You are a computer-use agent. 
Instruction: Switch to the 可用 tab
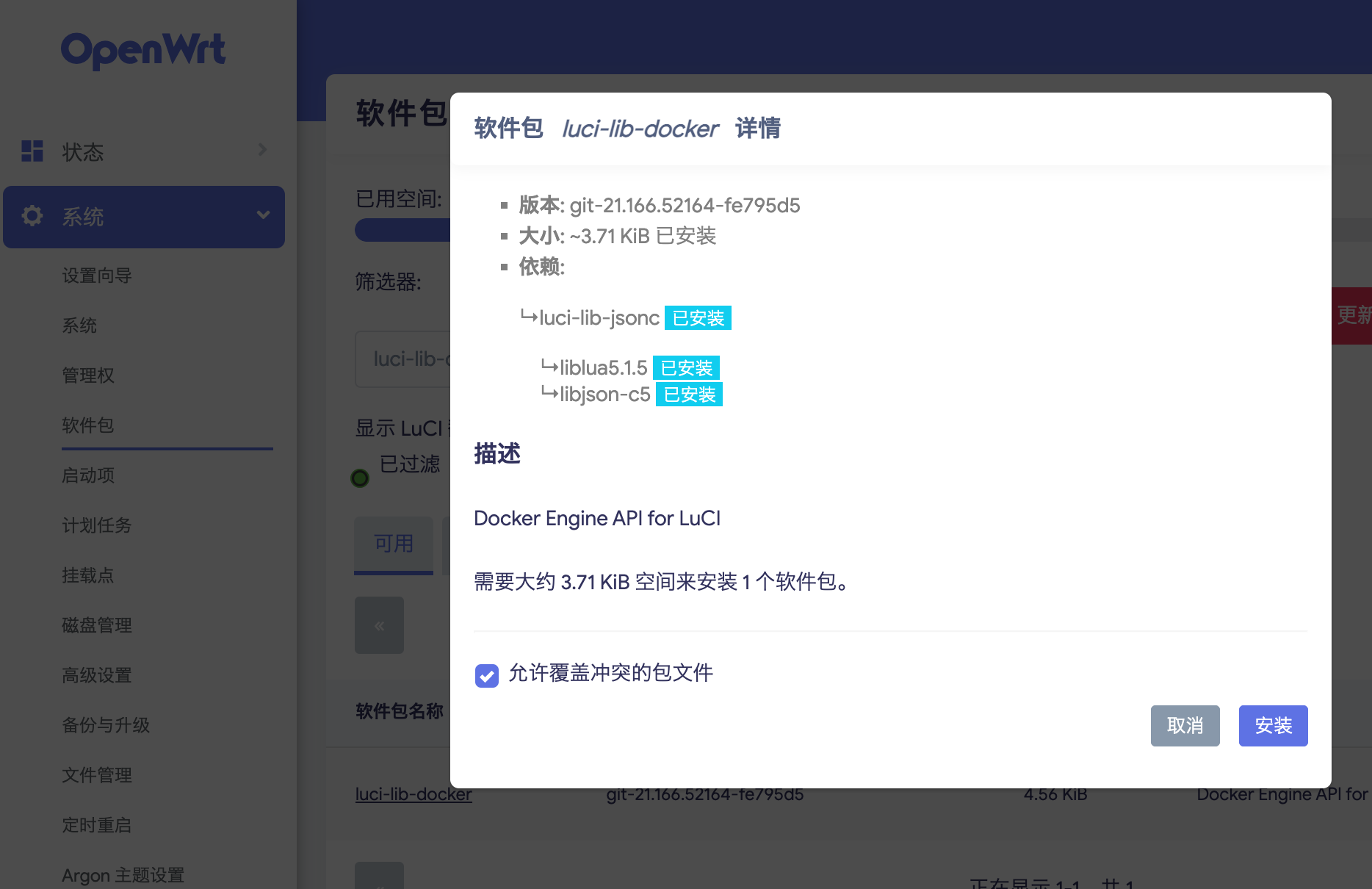394,544
